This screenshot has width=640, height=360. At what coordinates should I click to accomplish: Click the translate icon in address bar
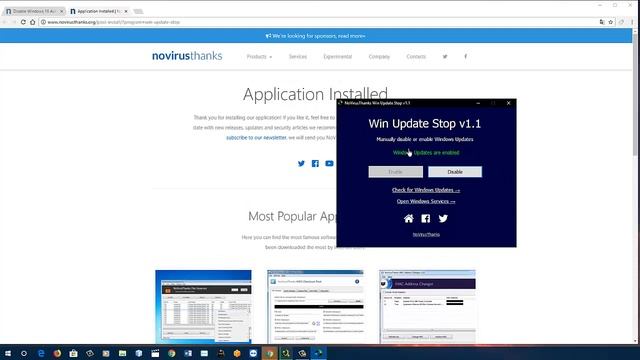pos(602,22)
